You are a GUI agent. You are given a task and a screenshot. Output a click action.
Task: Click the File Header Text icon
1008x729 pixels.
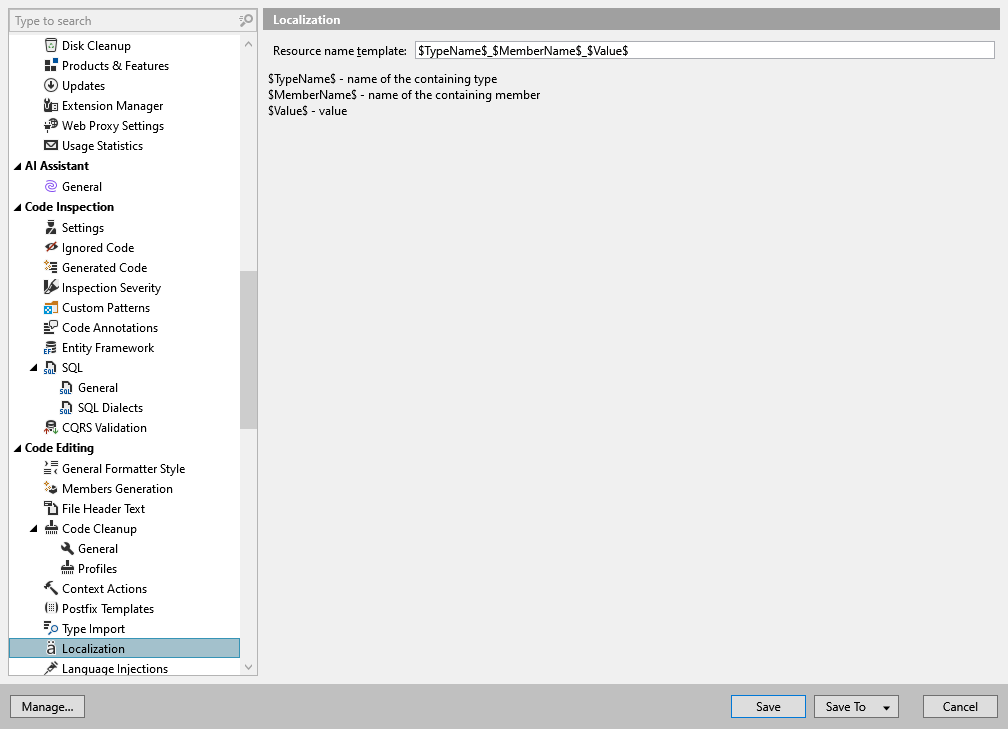pyautogui.click(x=51, y=508)
